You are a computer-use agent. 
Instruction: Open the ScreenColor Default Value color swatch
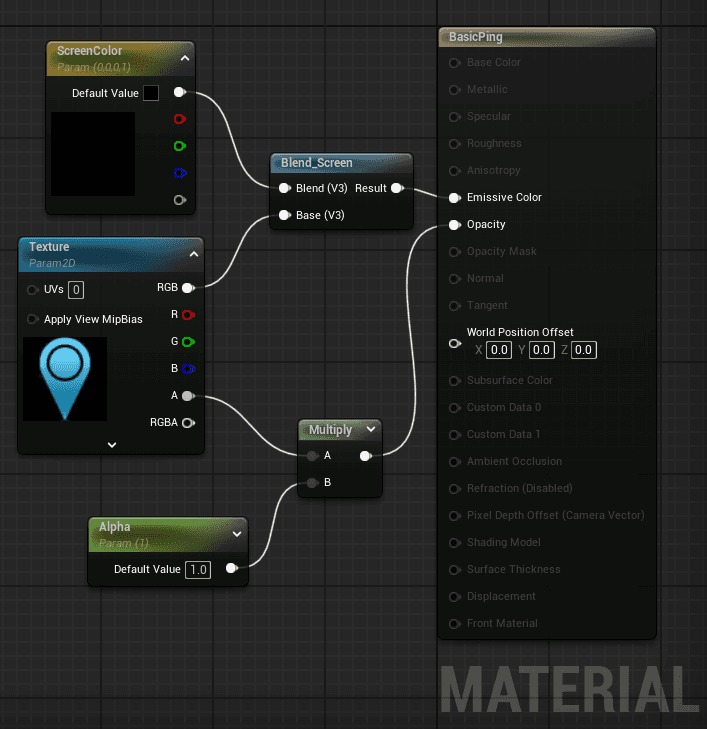click(x=151, y=93)
